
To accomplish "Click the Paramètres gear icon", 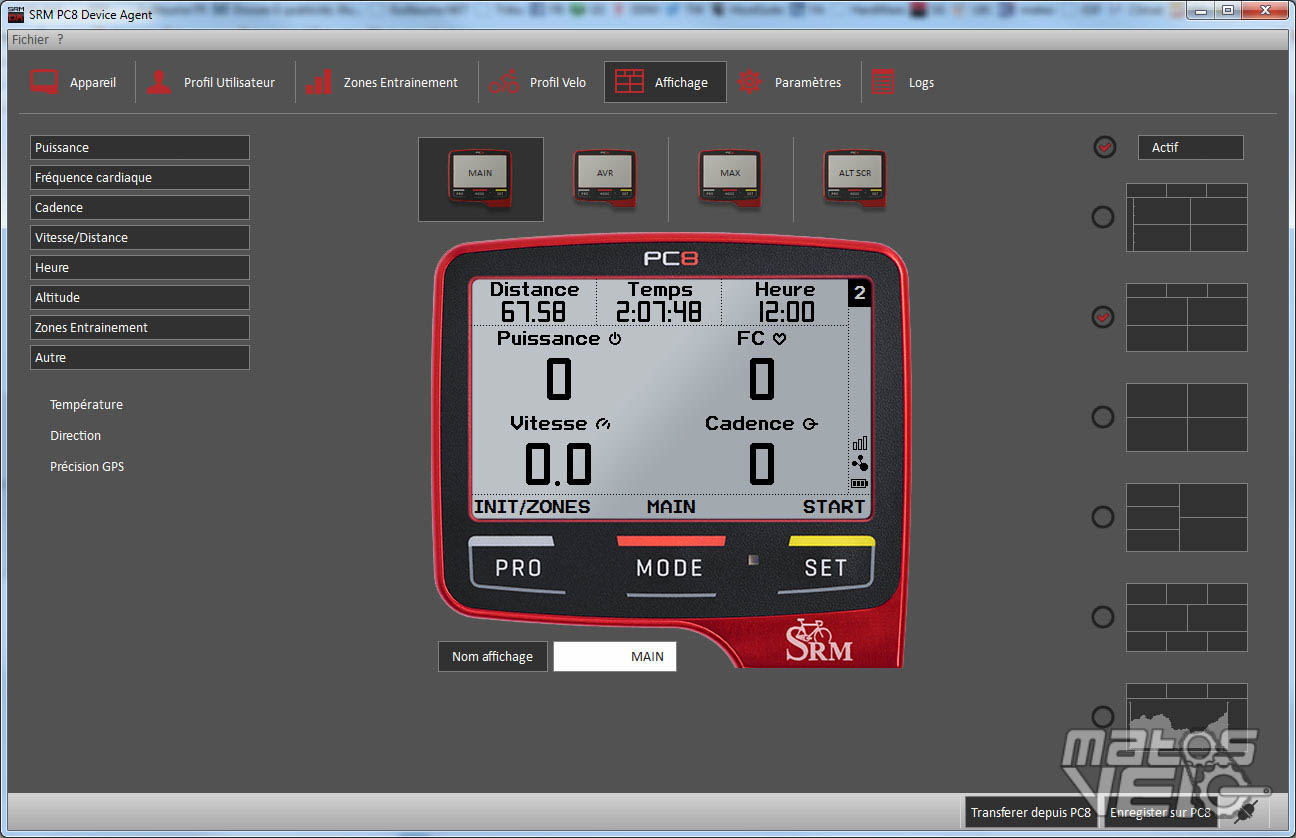I will (750, 82).
